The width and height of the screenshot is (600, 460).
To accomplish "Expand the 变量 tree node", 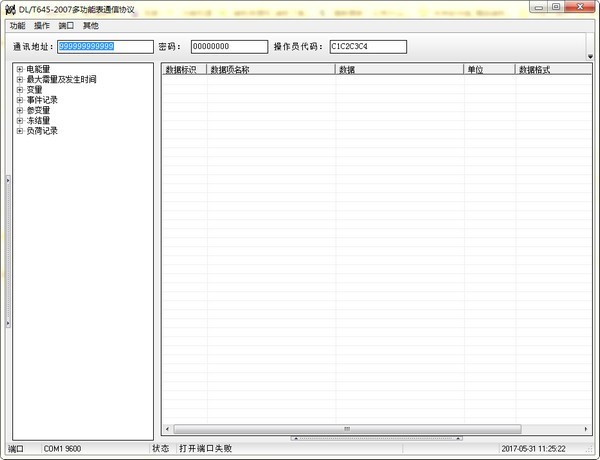I will tap(20, 89).
